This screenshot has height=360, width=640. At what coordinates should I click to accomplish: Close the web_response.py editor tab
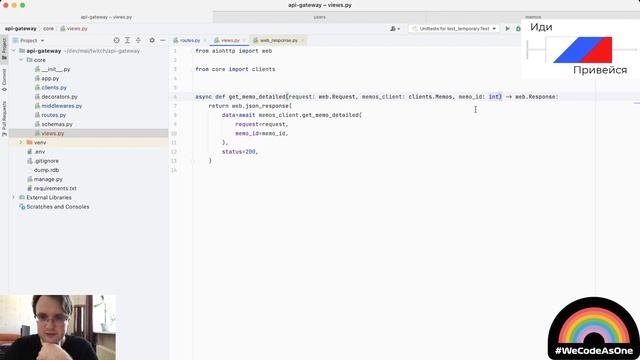coord(302,40)
